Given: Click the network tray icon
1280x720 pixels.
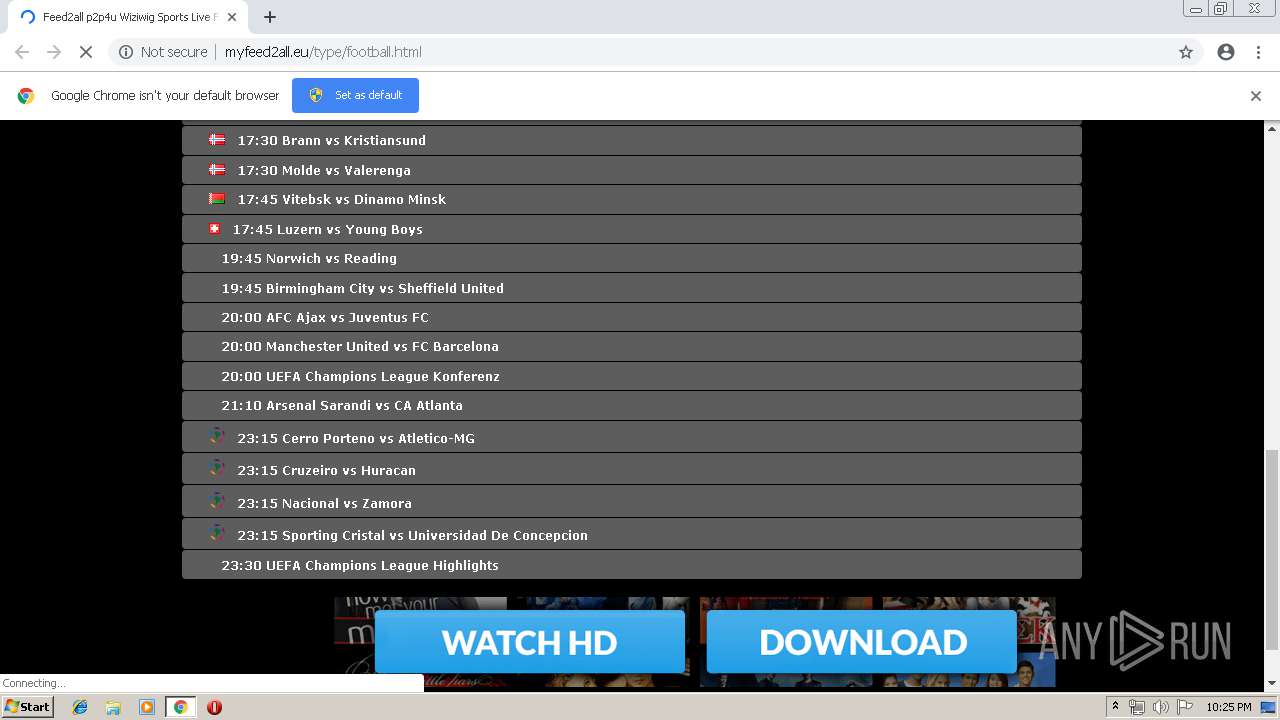Looking at the screenshot, I should [x=1137, y=707].
